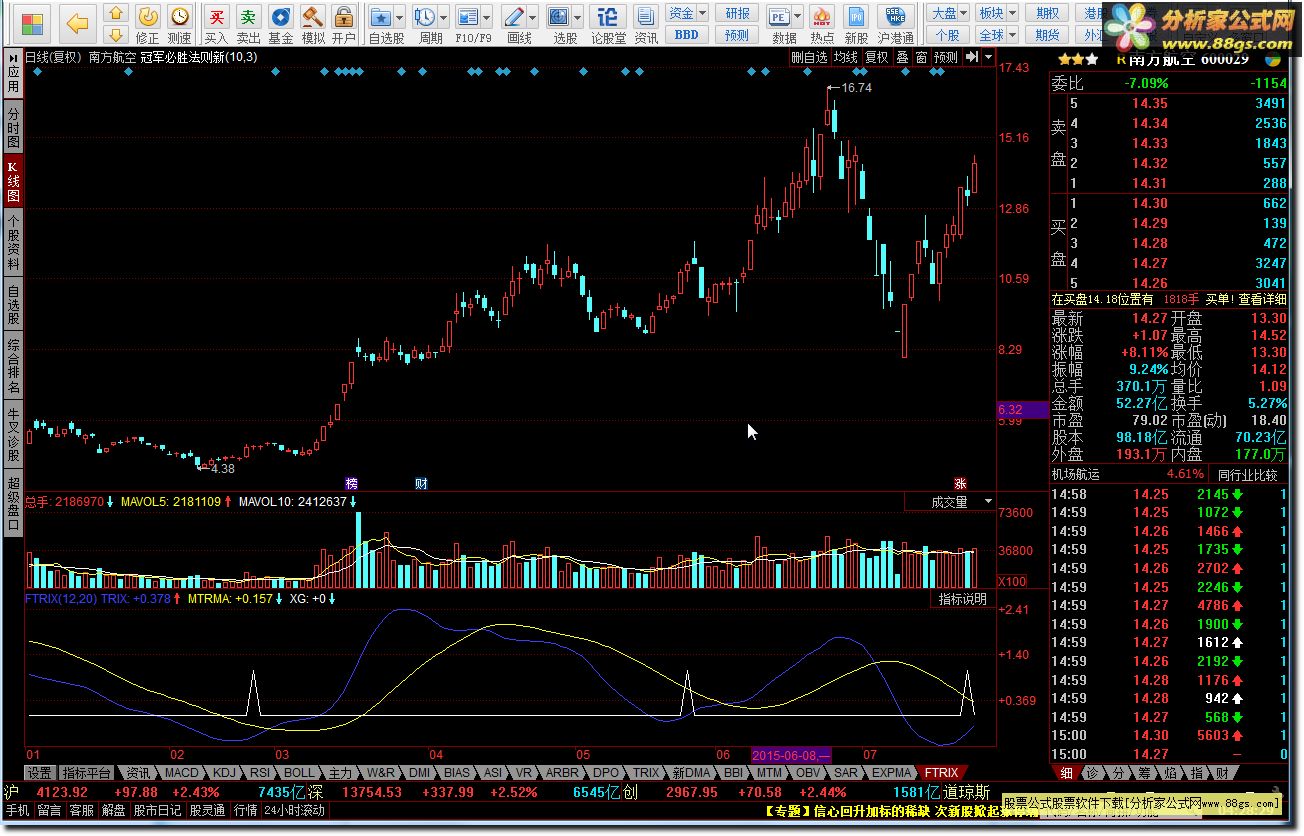Screen dimensions: 1304x836
Task: Click the up arrow toolbar icon
Action: click(116, 14)
